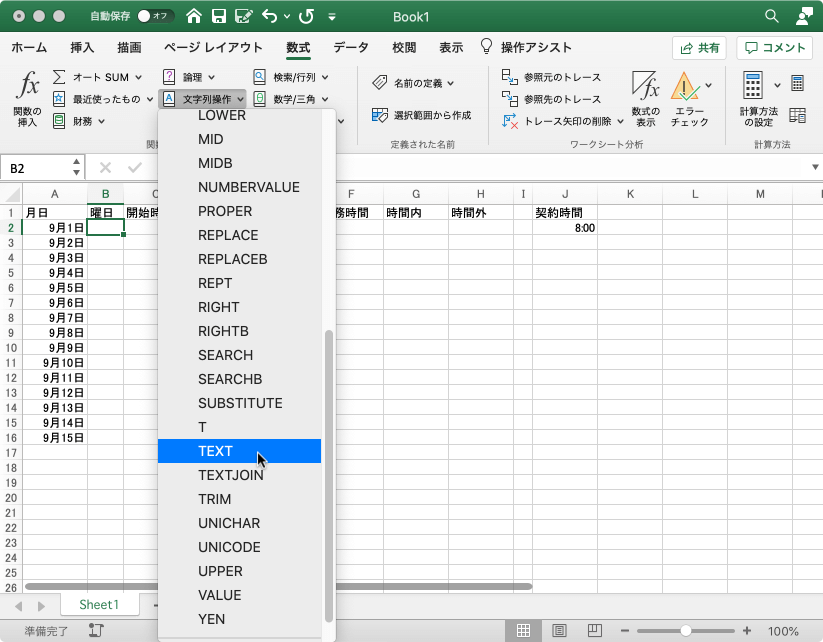Open the search magnifier in title bar
Screen dimensions: 823x642
772,16
